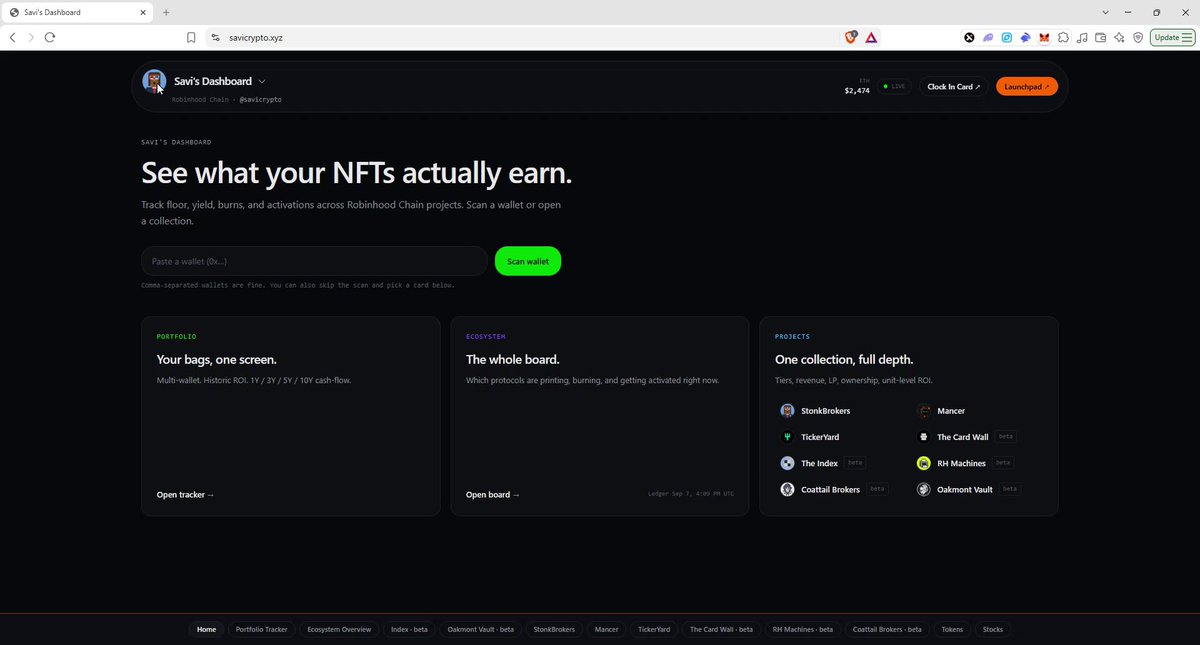Select Stocks in the bottom nav
1200x645 pixels.
(993, 630)
